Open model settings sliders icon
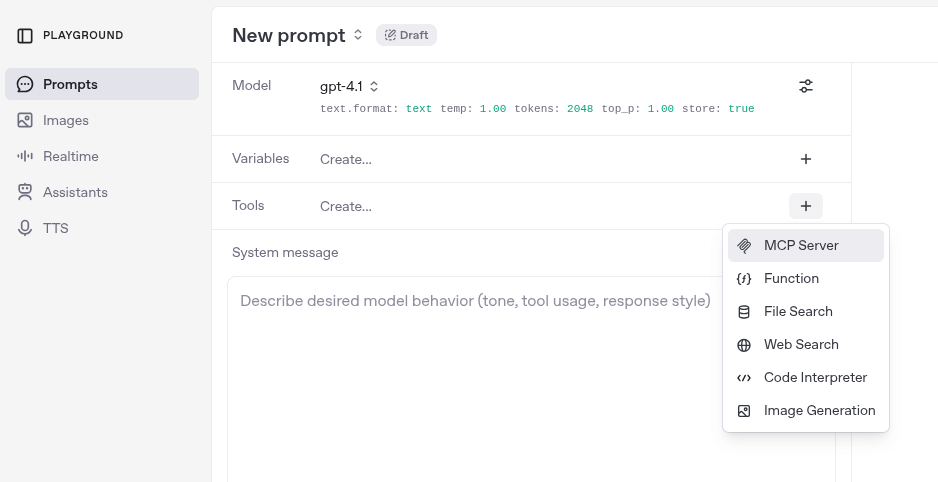The image size is (938, 482). point(805,87)
